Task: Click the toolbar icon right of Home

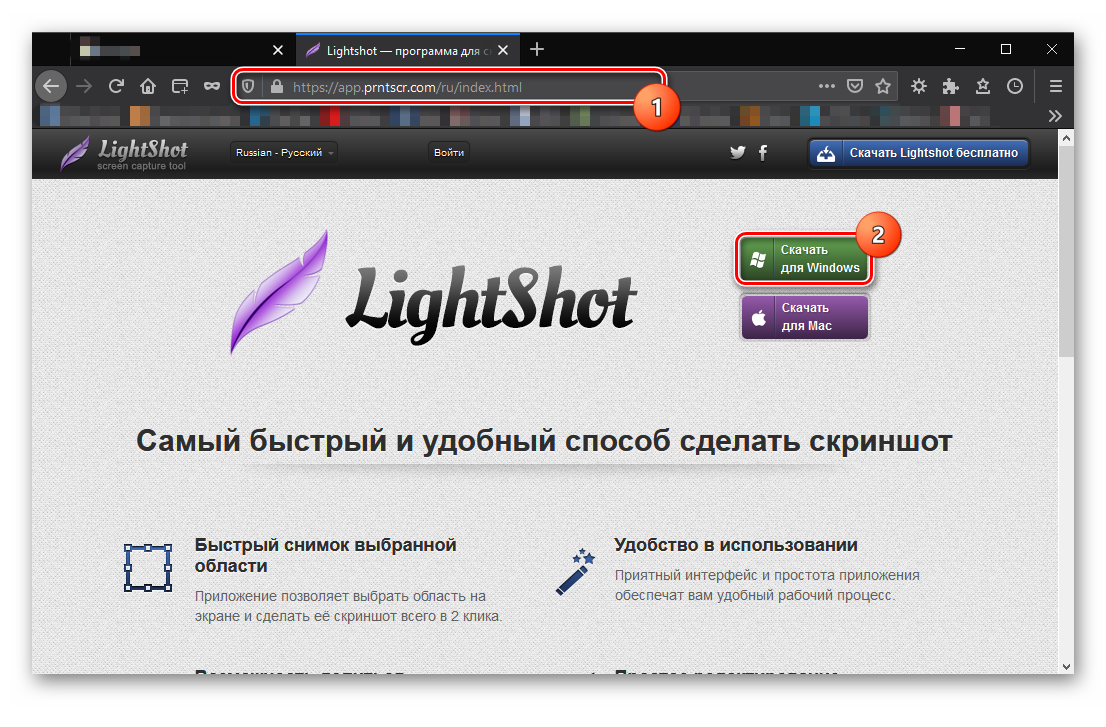Action: tap(180, 87)
